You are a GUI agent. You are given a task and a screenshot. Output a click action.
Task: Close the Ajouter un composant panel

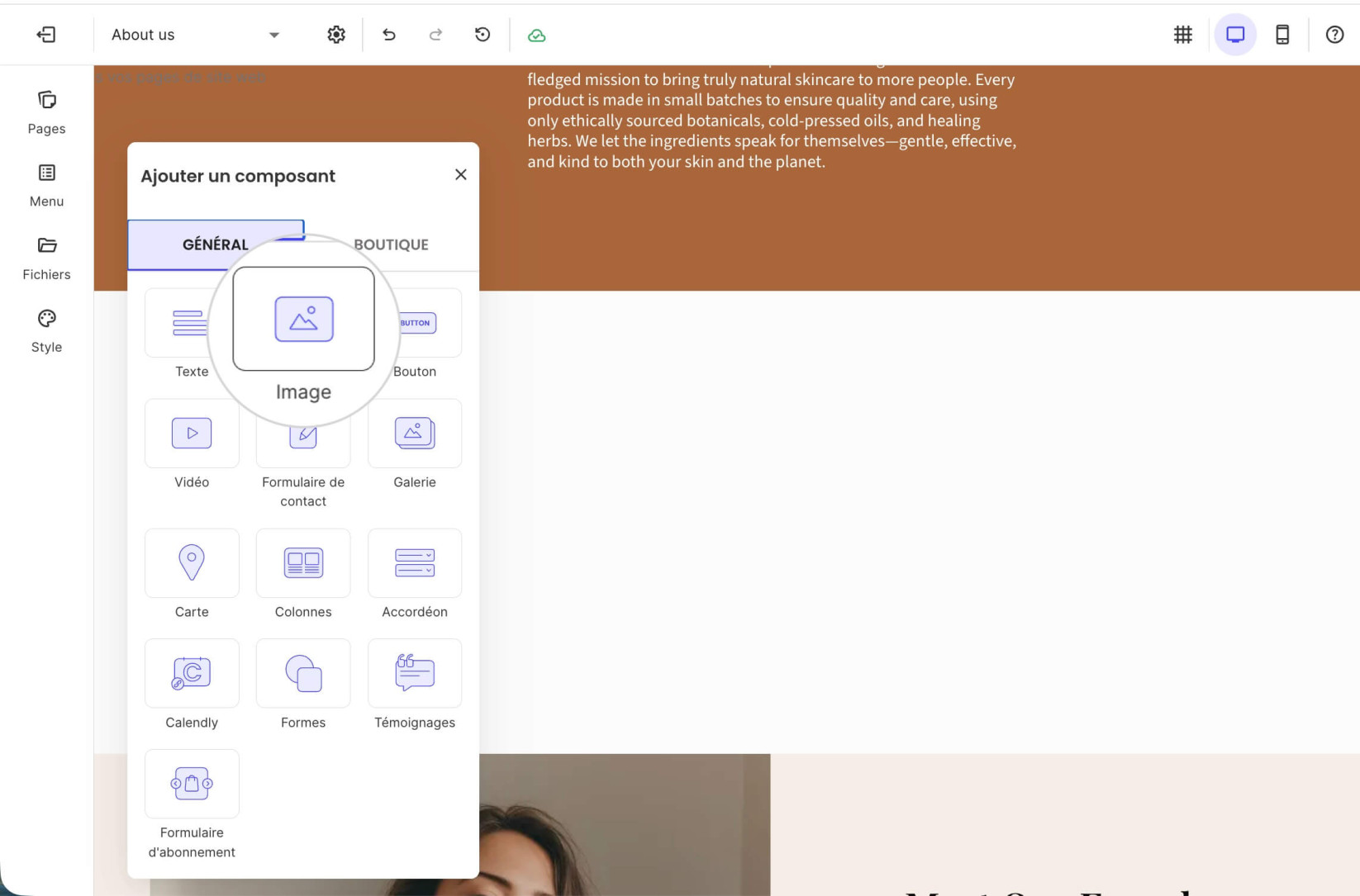pos(461,174)
